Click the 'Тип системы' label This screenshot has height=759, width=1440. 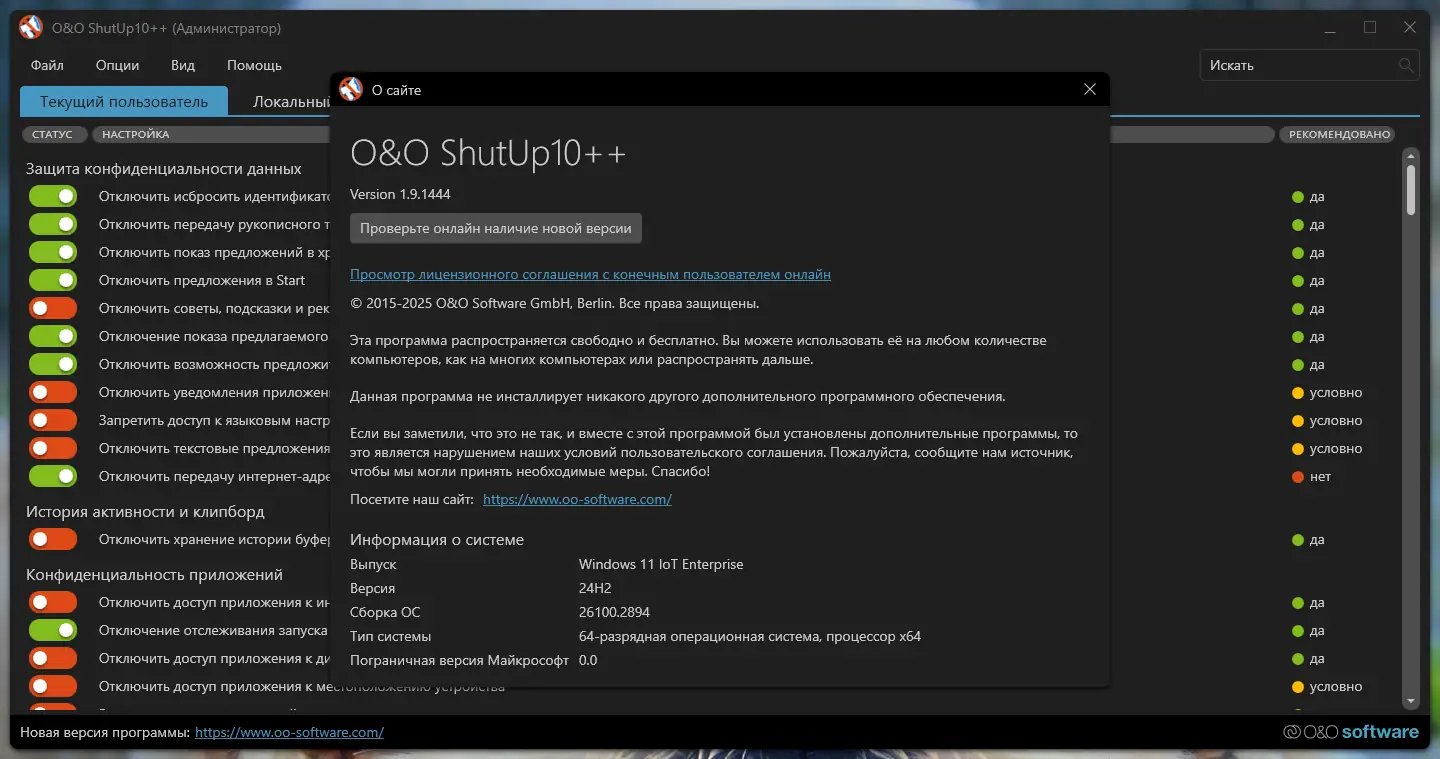coord(390,637)
